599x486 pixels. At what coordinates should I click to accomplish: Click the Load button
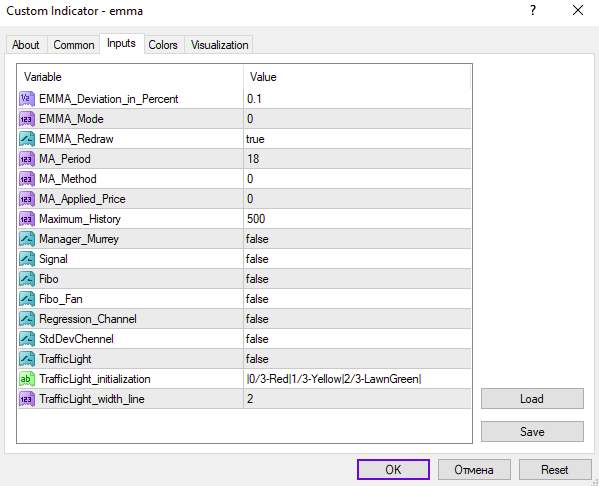coord(532,399)
